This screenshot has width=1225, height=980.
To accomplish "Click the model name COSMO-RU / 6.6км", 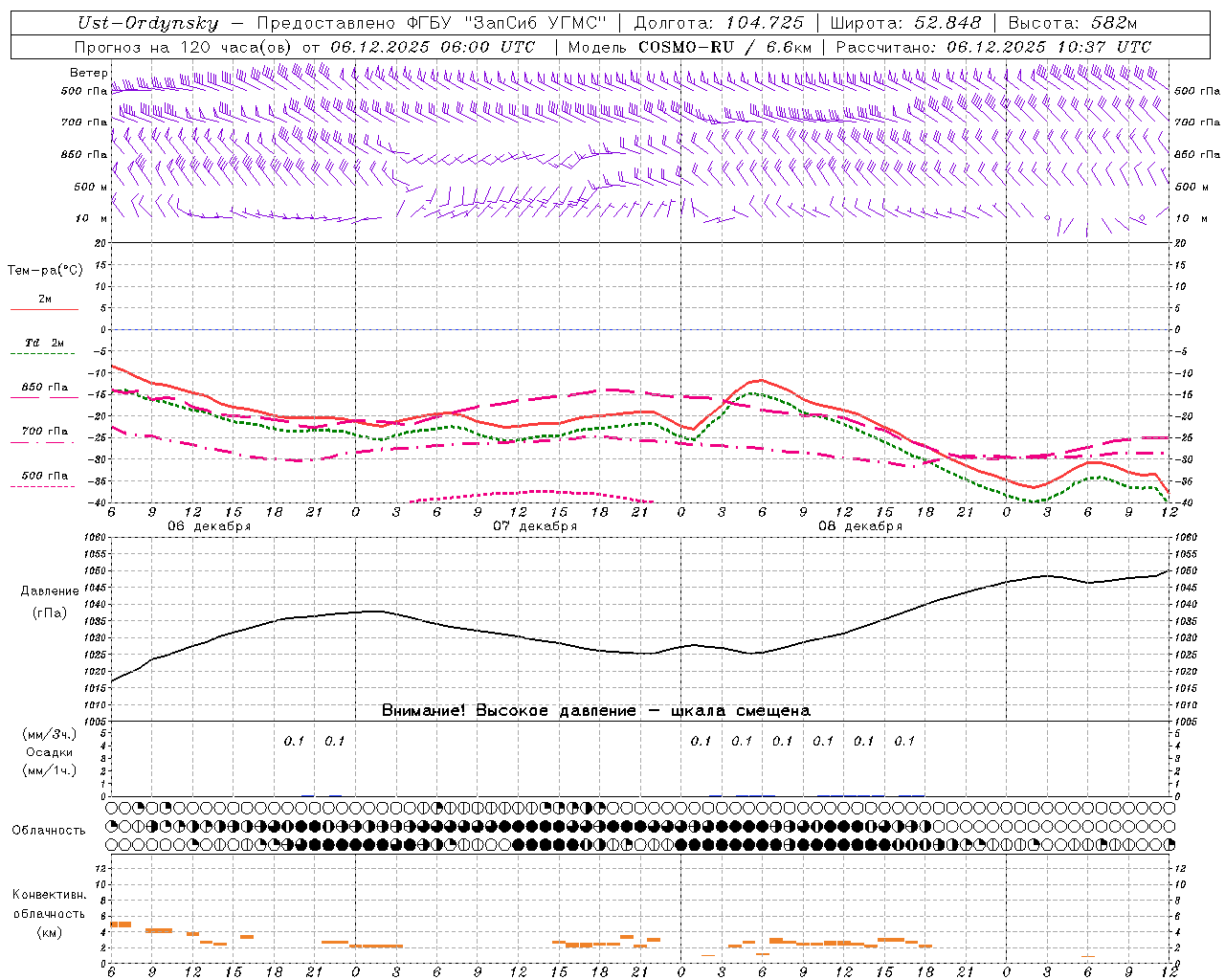I will click(x=725, y=47).
